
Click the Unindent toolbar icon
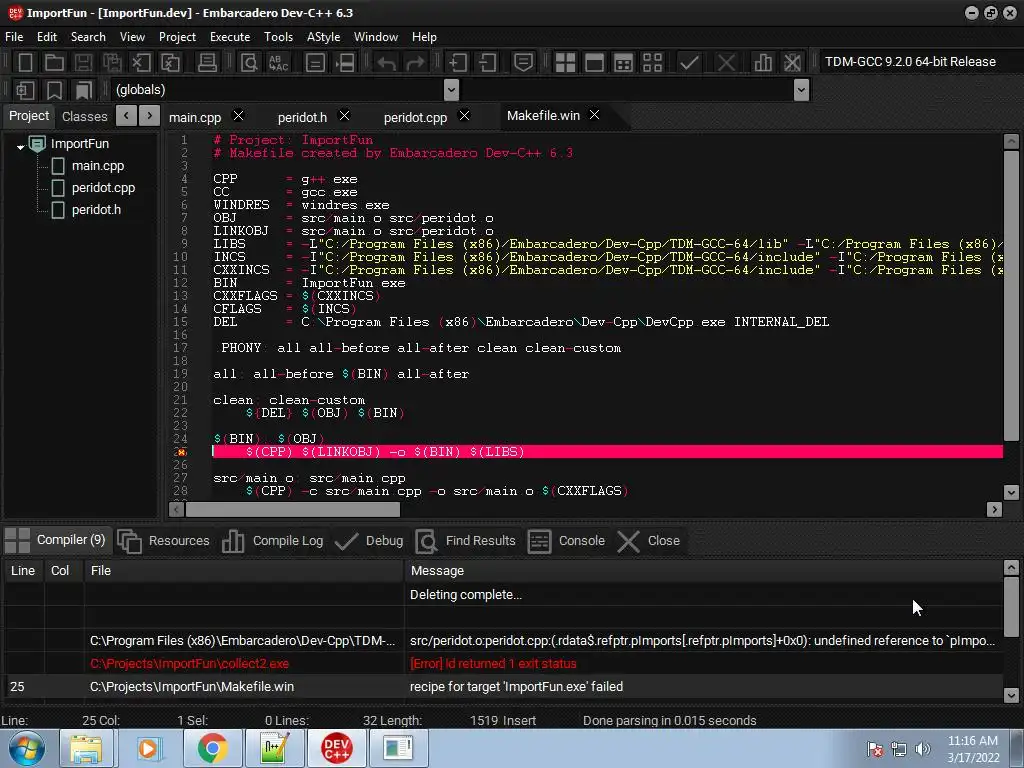pos(487,63)
